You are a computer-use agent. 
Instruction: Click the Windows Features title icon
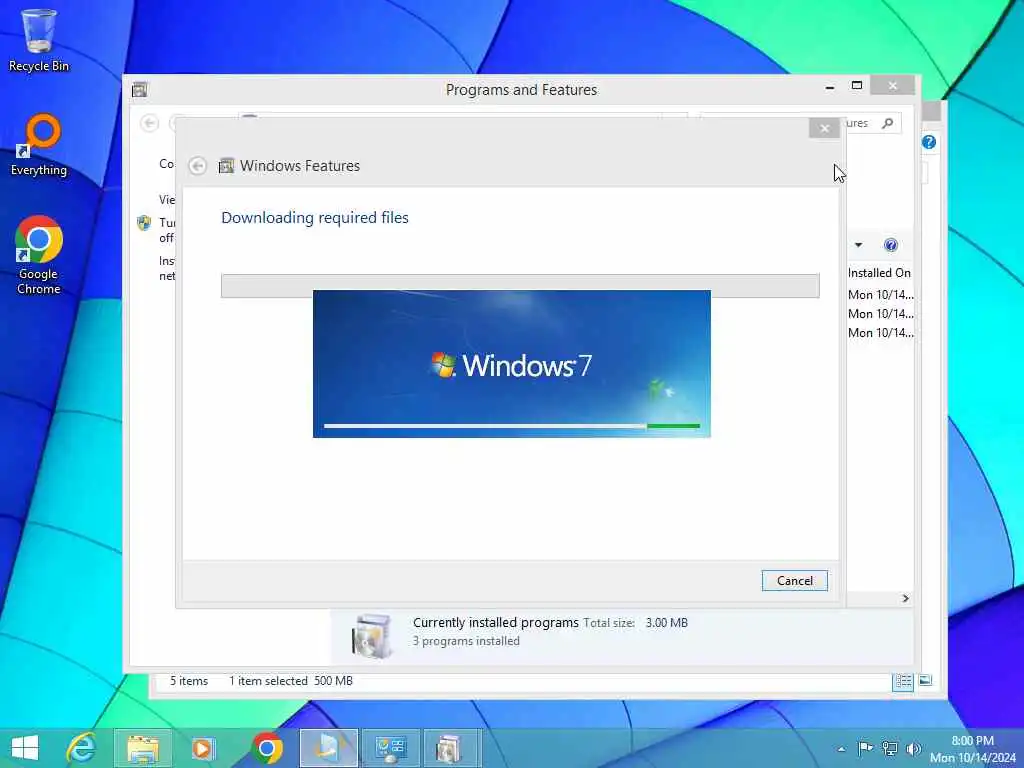point(226,166)
